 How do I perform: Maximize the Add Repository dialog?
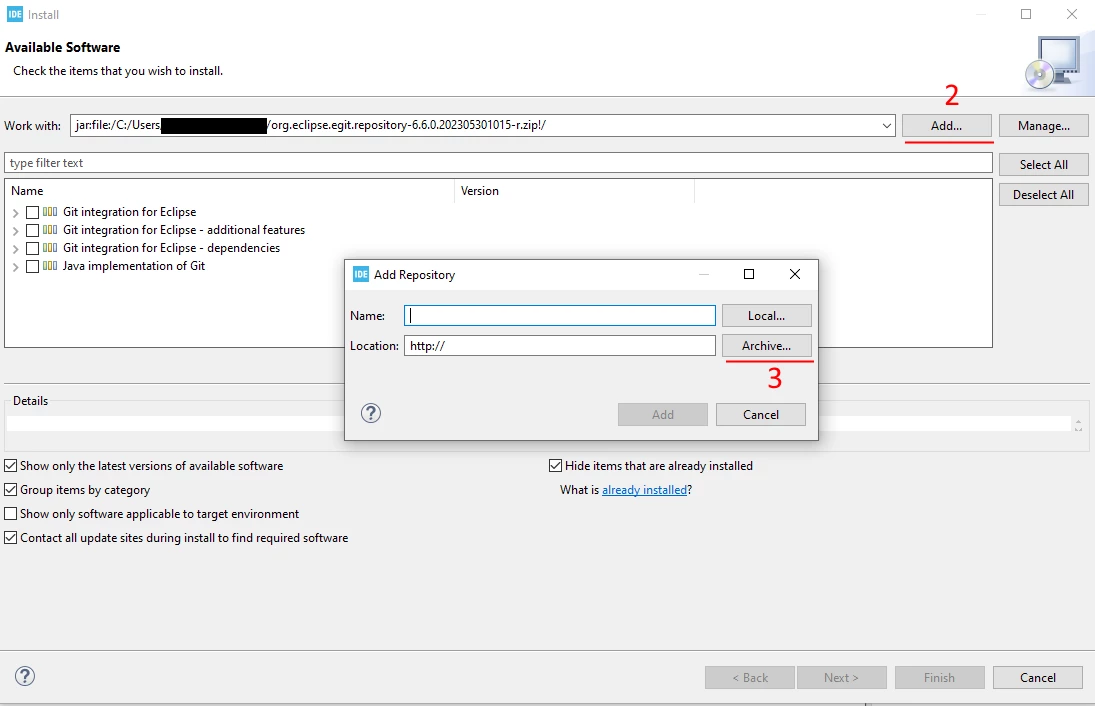pos(749,274)
